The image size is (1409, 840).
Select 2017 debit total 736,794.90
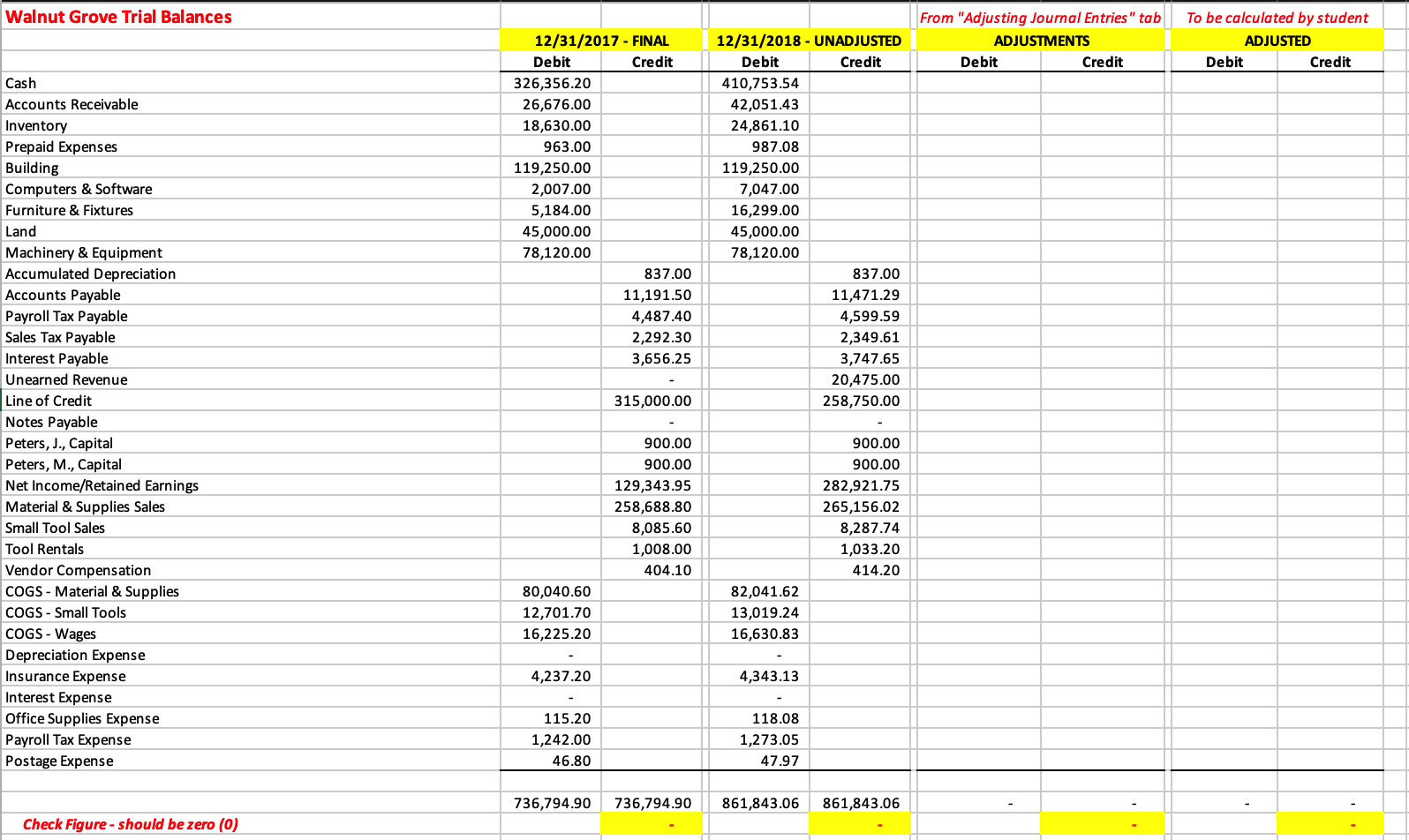(551, 803)
